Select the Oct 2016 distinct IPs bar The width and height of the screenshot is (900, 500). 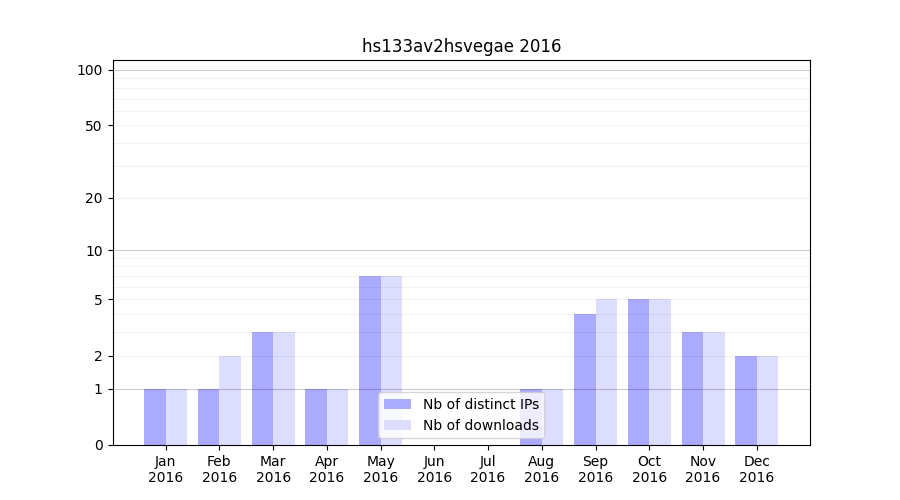pos(638,372)
